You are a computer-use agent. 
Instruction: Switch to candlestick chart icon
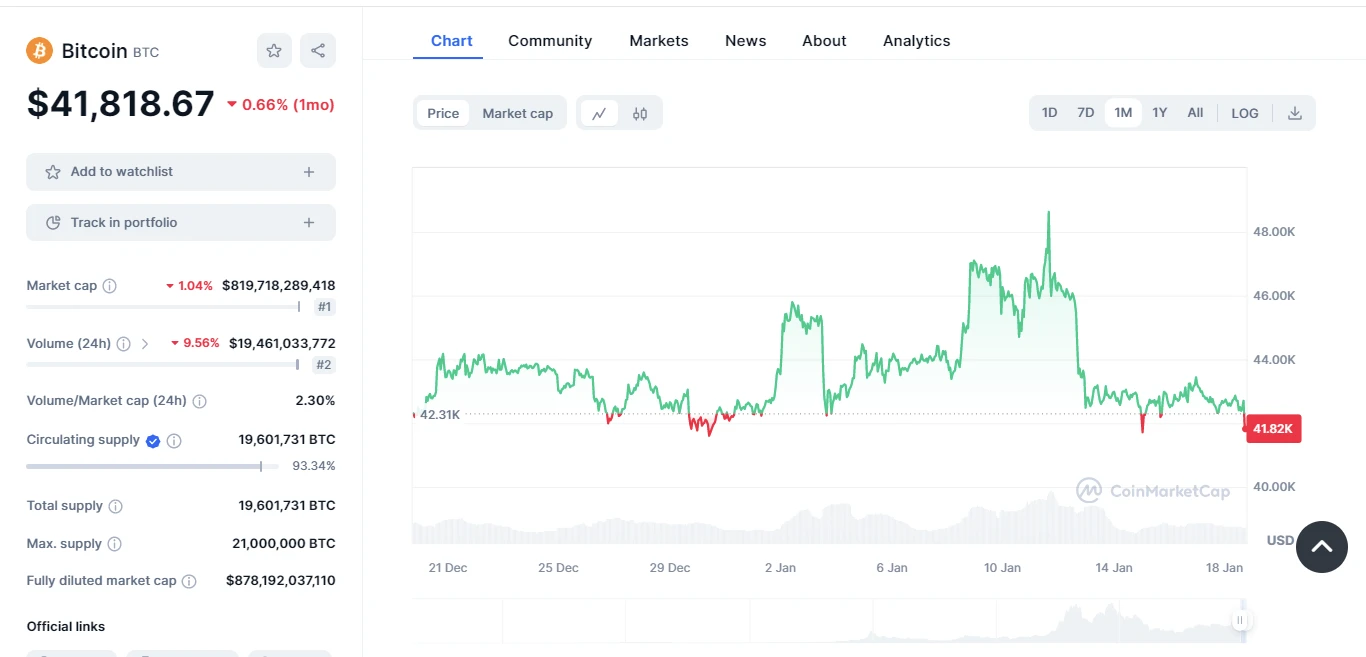[x=640, y=113]
